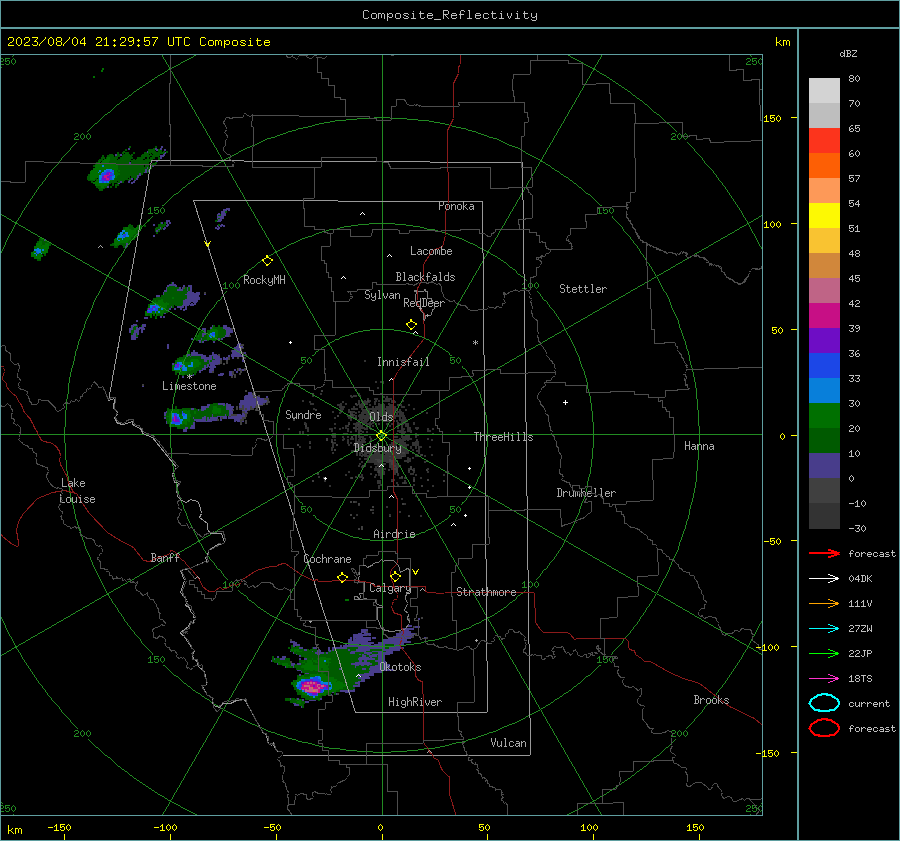Click the 42 dBZ magenta swatch

click(824, 315)
